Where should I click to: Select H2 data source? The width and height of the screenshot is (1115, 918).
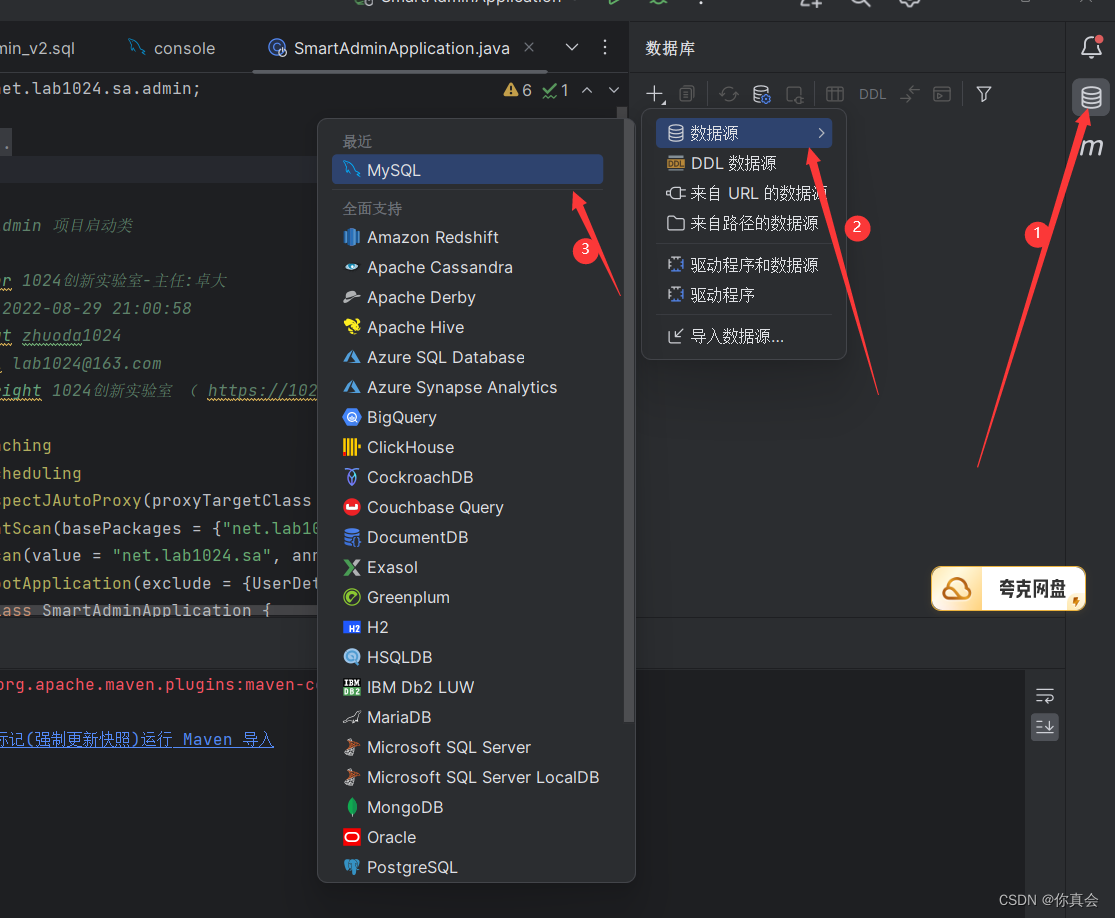point(467,627)
